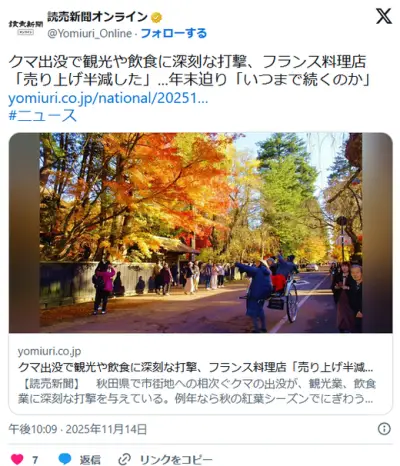Click the chain link copy icon
400x466 pixels.
tap(124, 459)
